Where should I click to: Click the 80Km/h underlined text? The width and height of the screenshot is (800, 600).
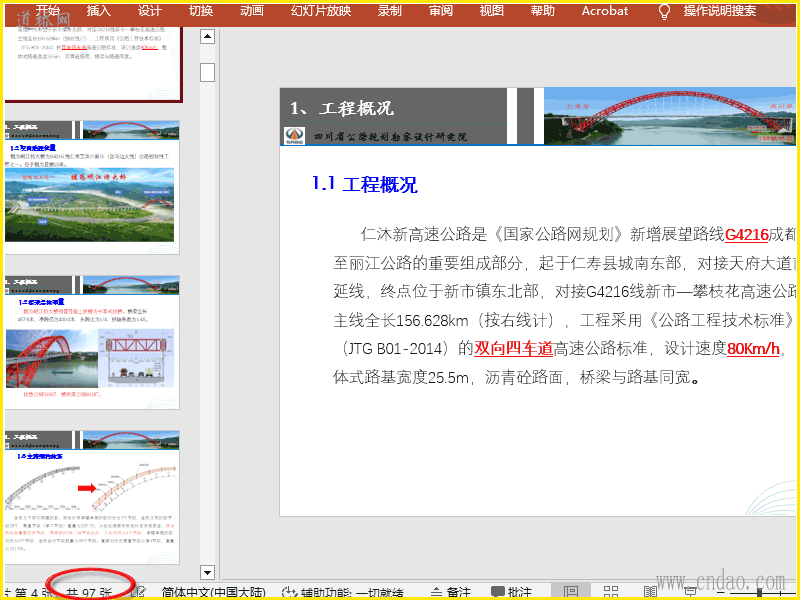[753, 348]
